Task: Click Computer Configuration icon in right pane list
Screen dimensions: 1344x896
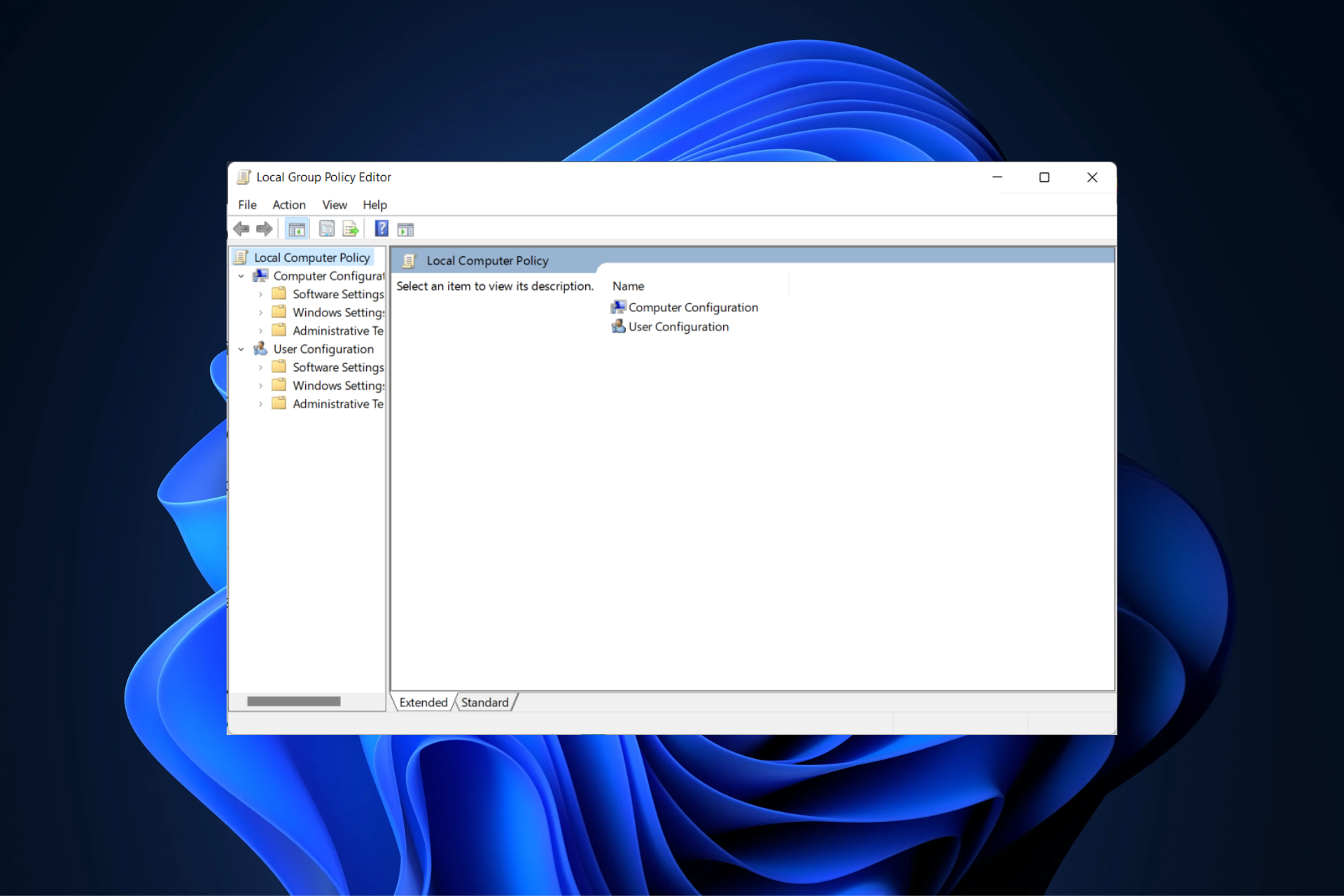Action: (618, 307)
